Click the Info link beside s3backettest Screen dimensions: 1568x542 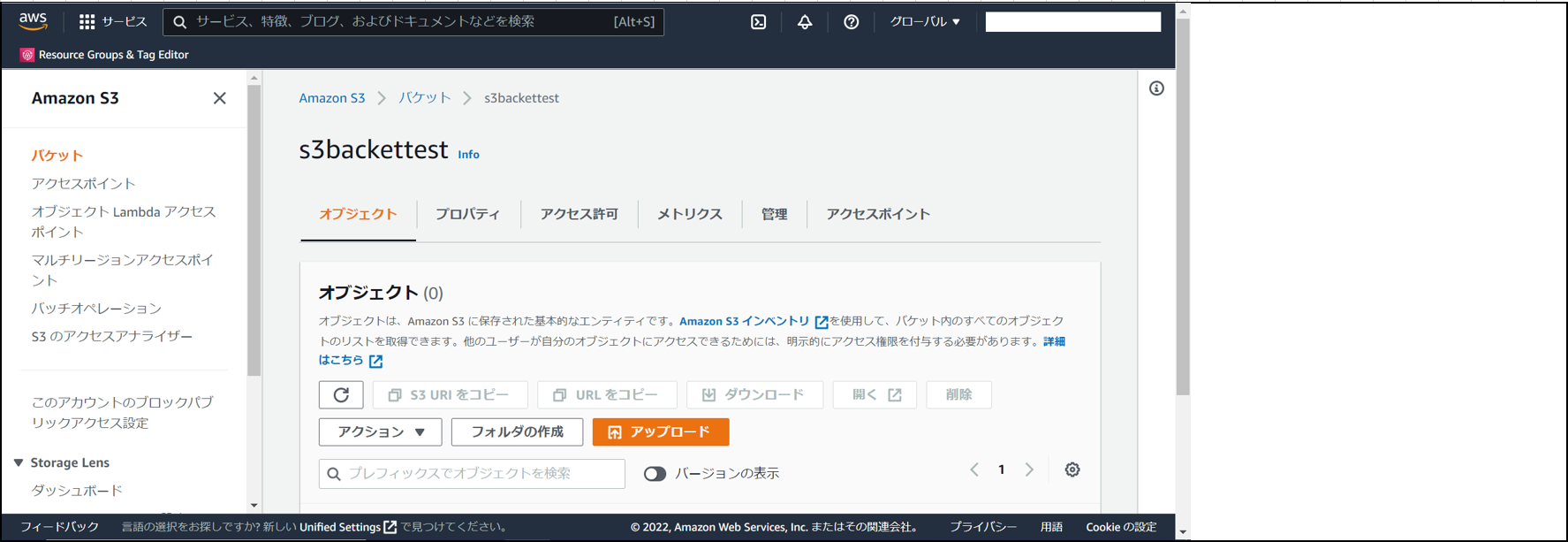click(468, 155)
